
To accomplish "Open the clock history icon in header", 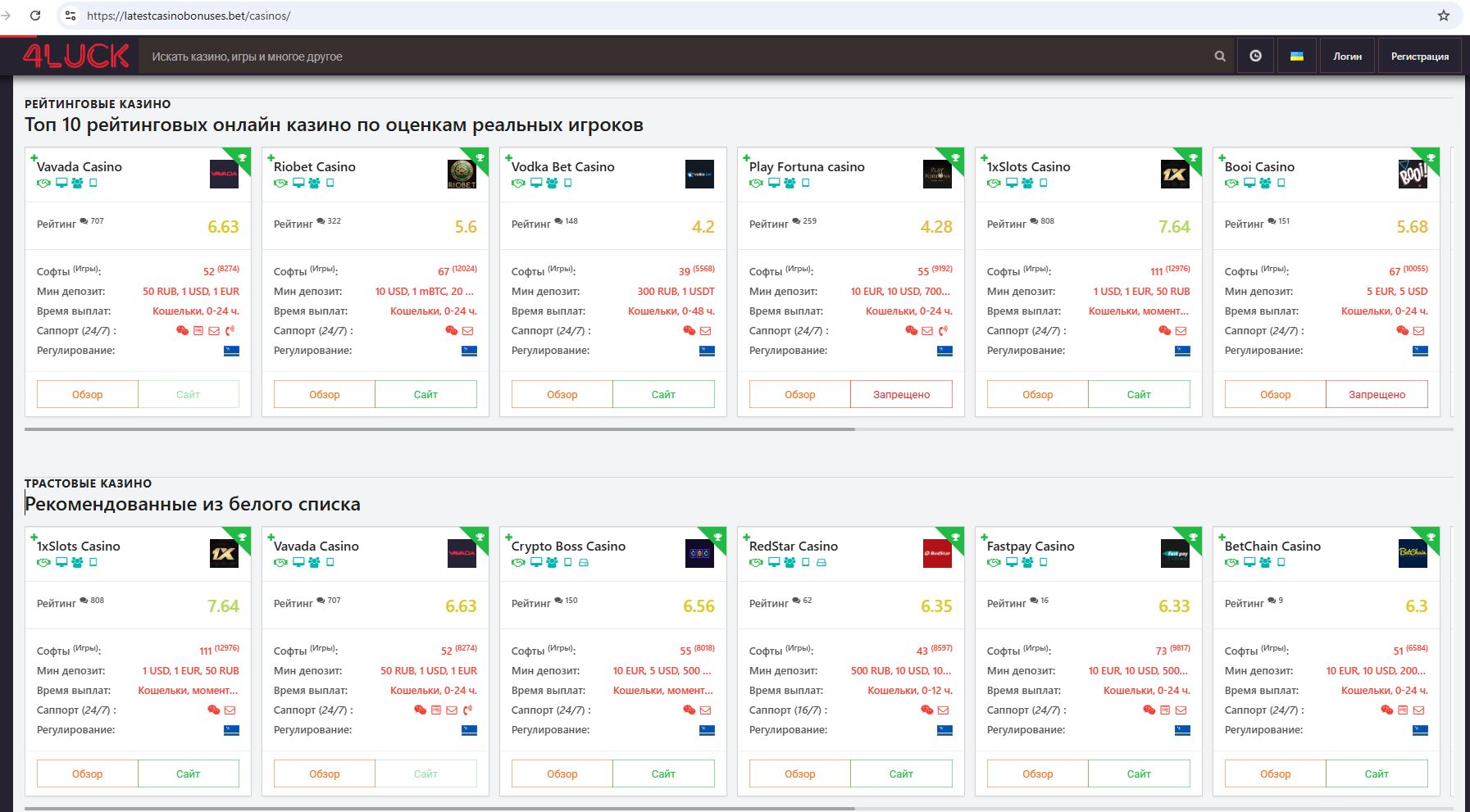I will pos(1255,57).
